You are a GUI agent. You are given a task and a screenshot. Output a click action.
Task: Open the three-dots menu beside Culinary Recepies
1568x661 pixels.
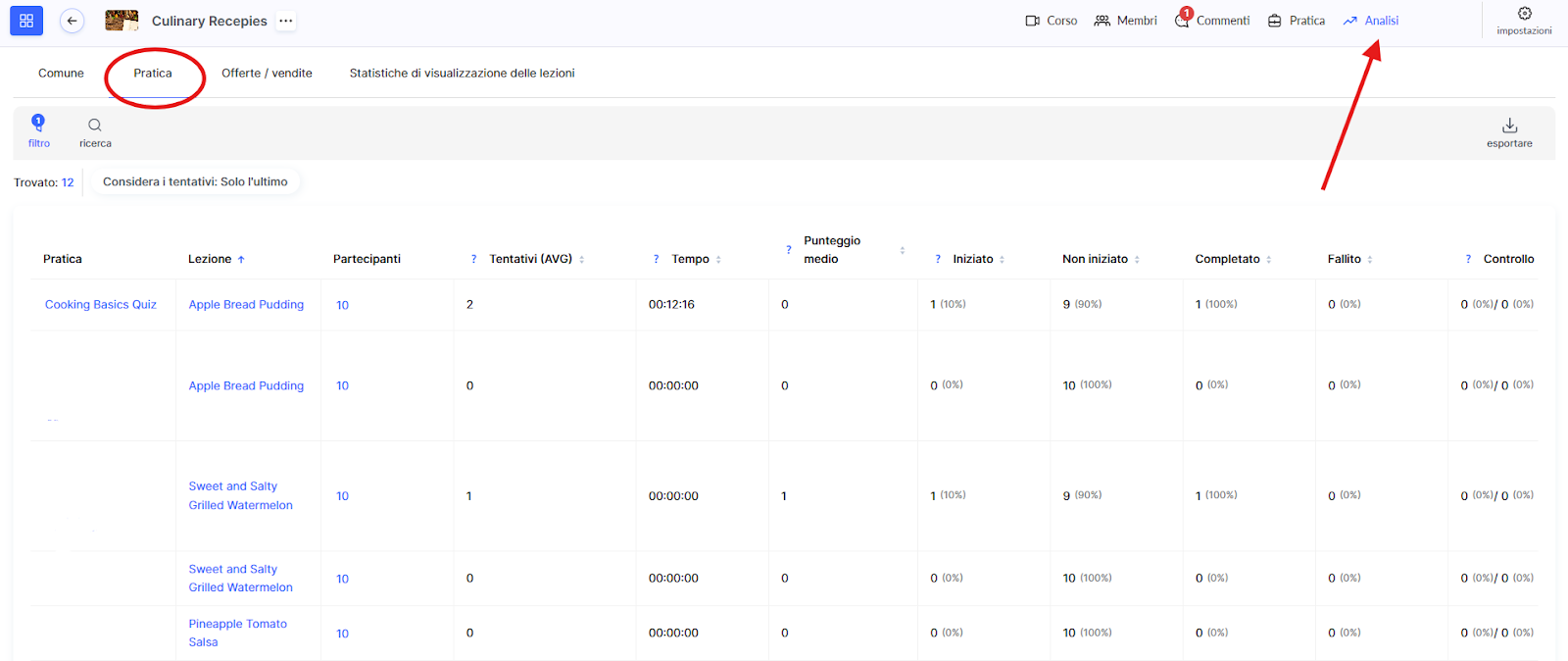285,21
